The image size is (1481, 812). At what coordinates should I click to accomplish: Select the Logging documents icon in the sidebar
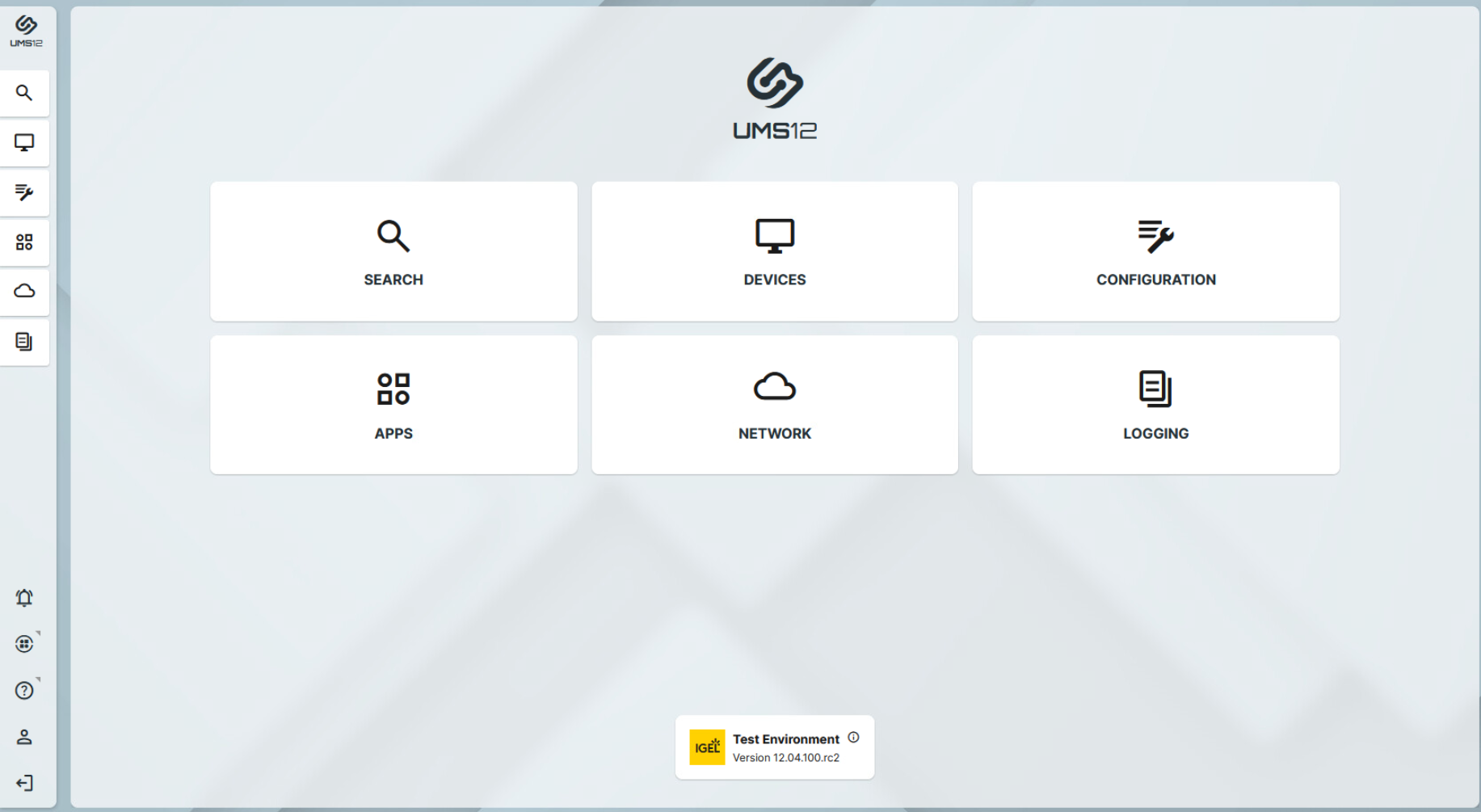click(x=24, y=342)
